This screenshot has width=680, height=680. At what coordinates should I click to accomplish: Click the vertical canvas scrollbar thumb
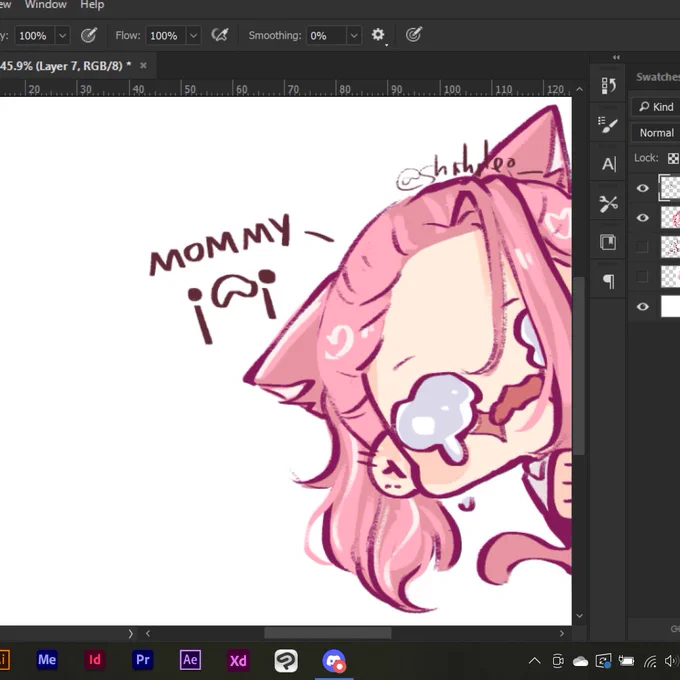[579, 366]
